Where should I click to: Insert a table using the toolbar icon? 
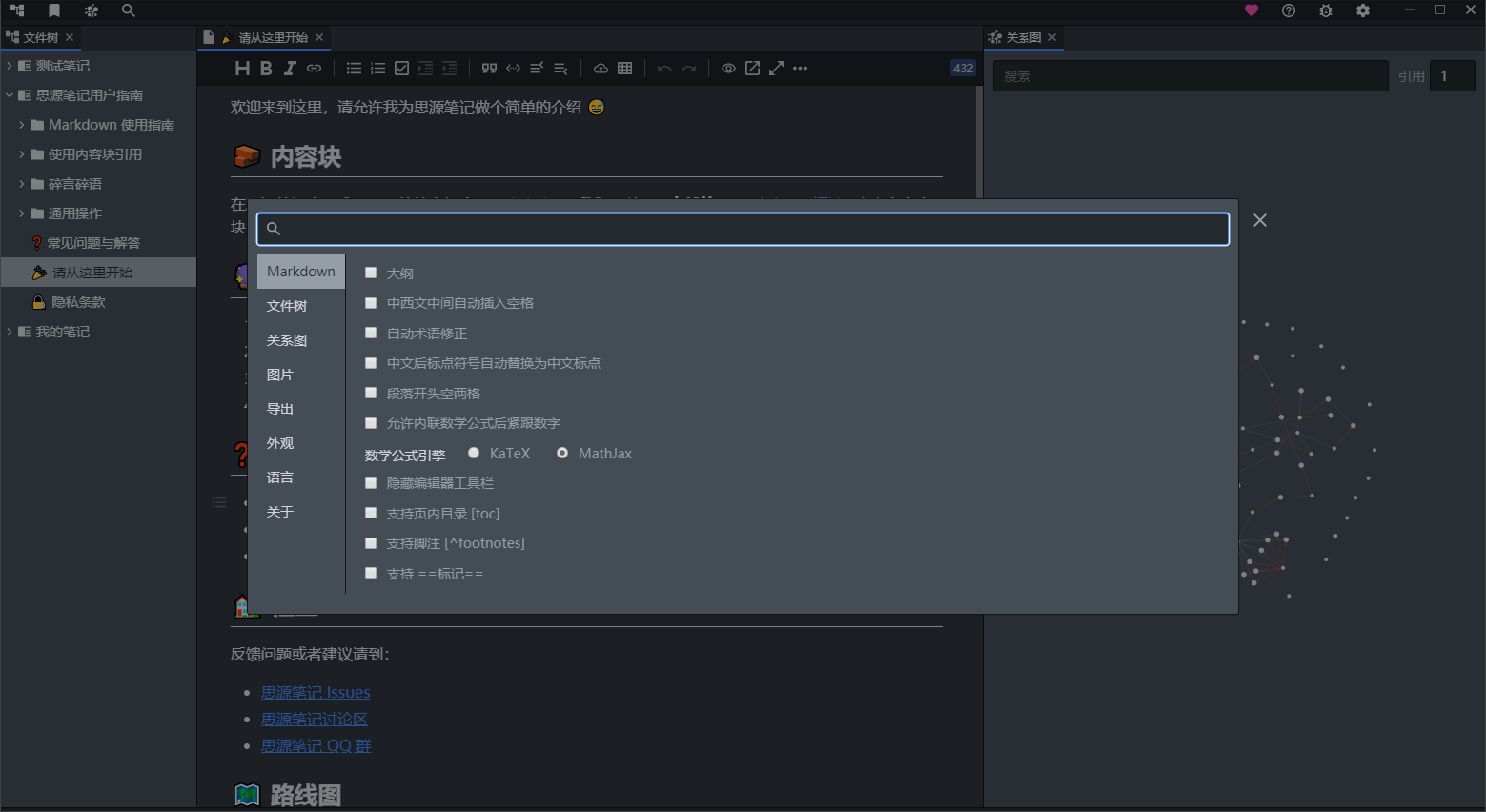[x=625, y=69]
